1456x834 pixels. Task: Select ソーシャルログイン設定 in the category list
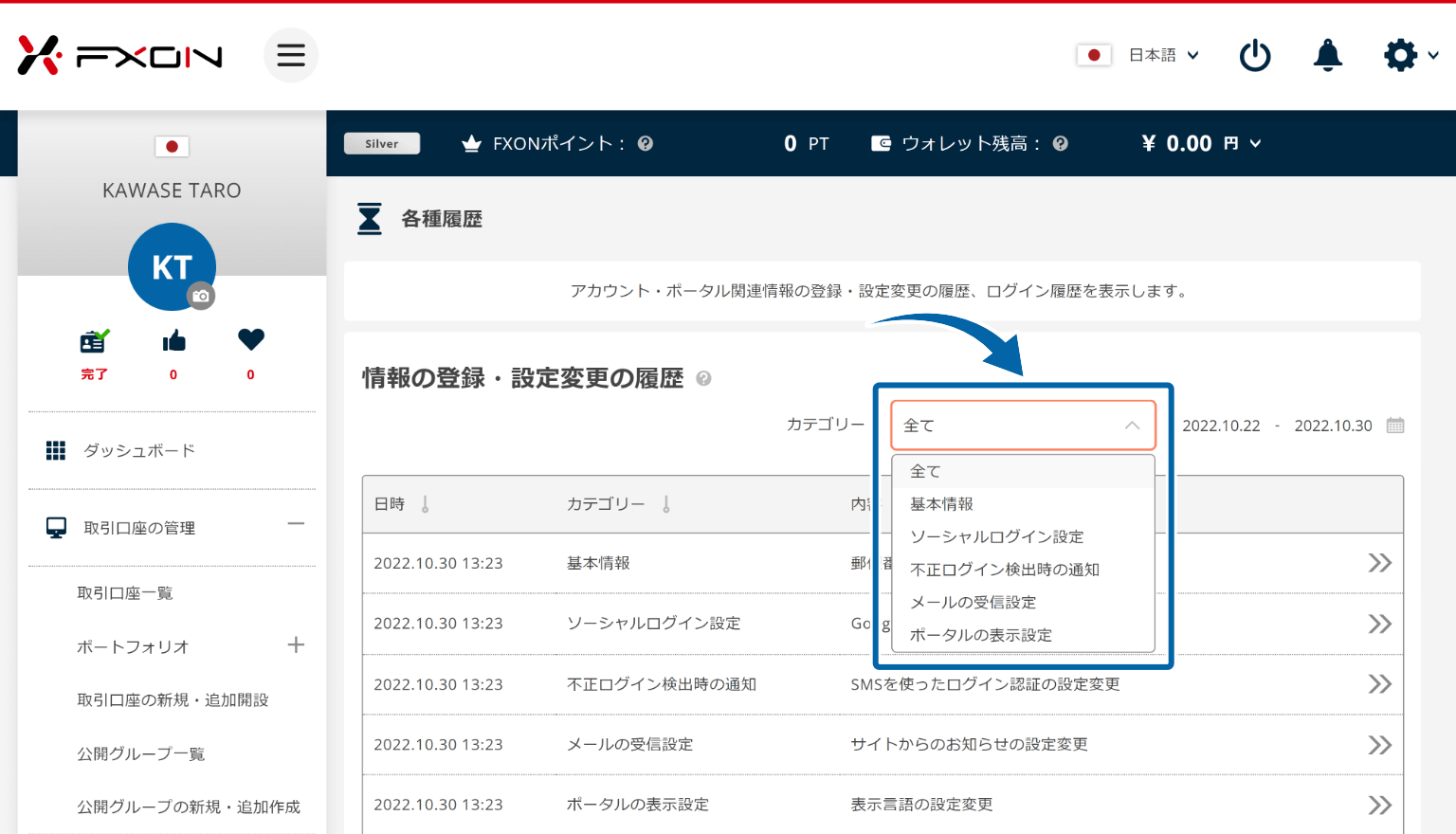pos(1023,536)
